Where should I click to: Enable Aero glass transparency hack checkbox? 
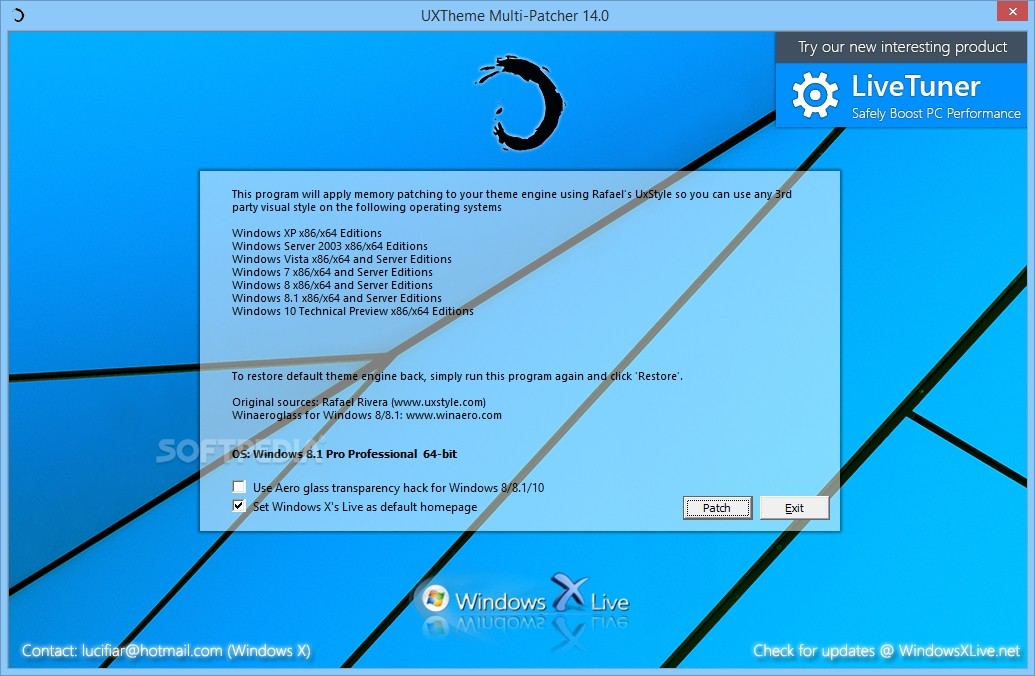coord(239,487)
